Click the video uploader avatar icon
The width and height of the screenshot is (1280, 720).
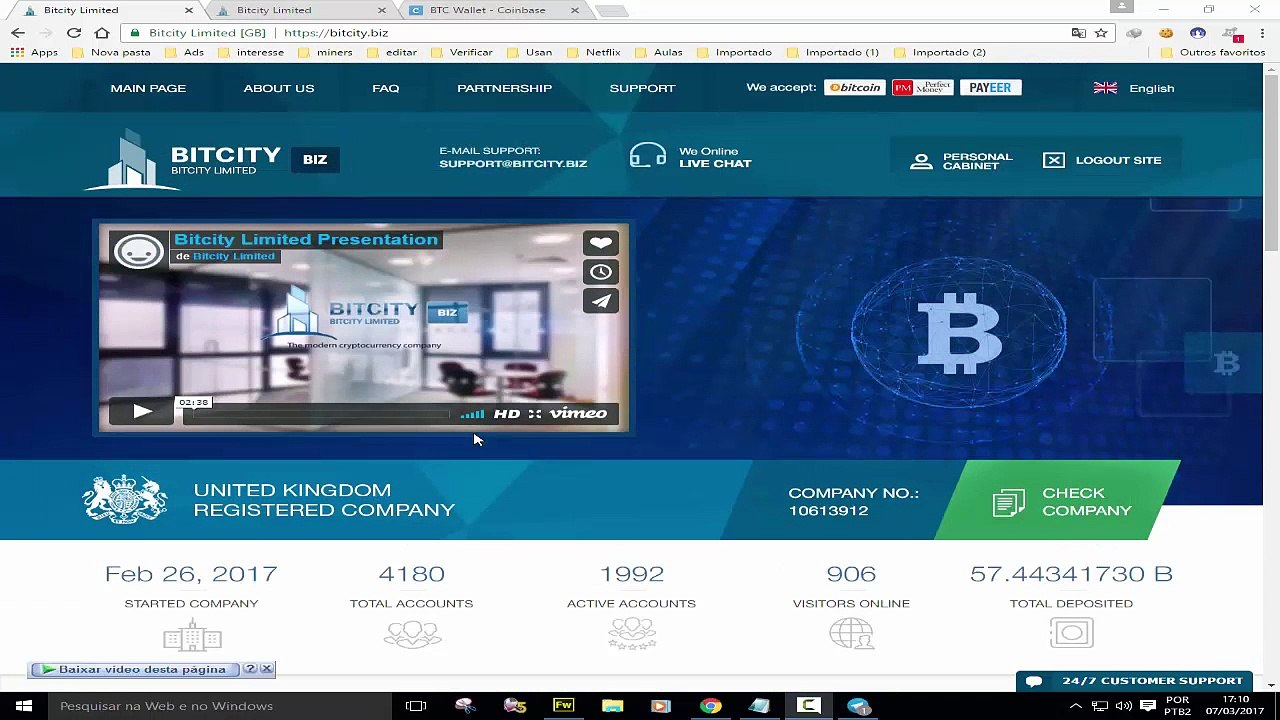139,251
